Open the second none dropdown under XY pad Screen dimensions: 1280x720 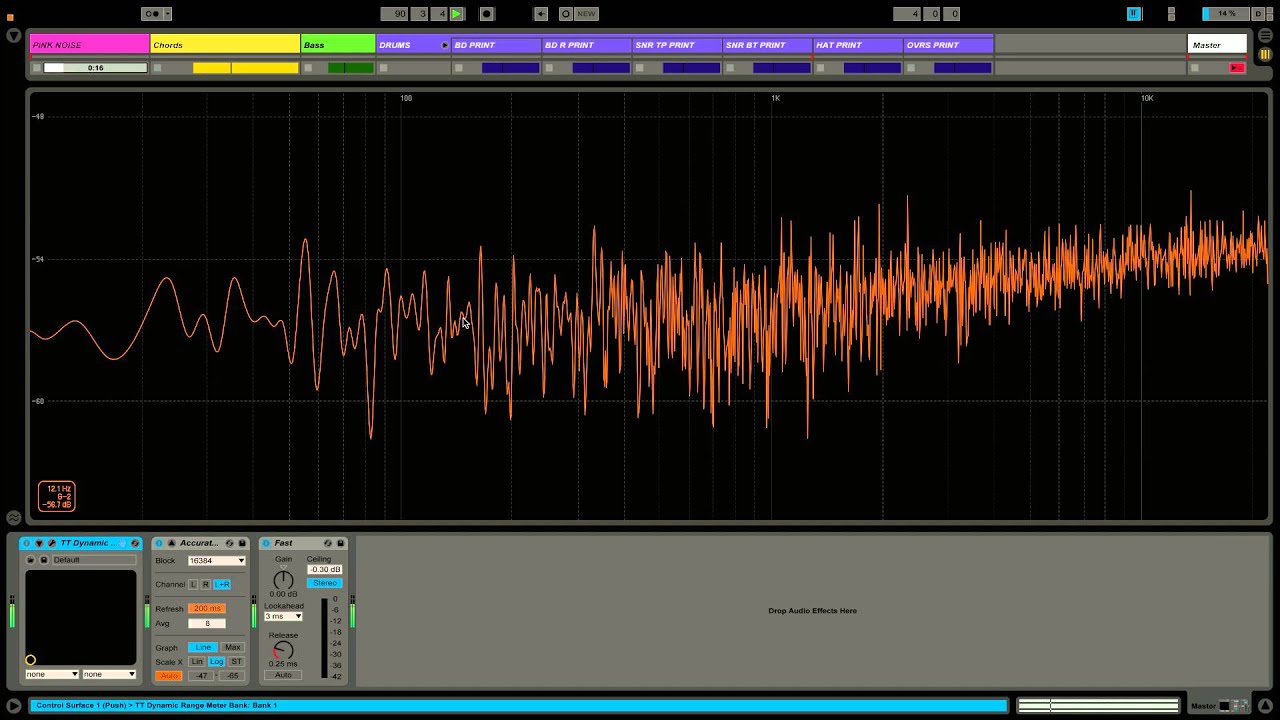click(x=109, y=674)
